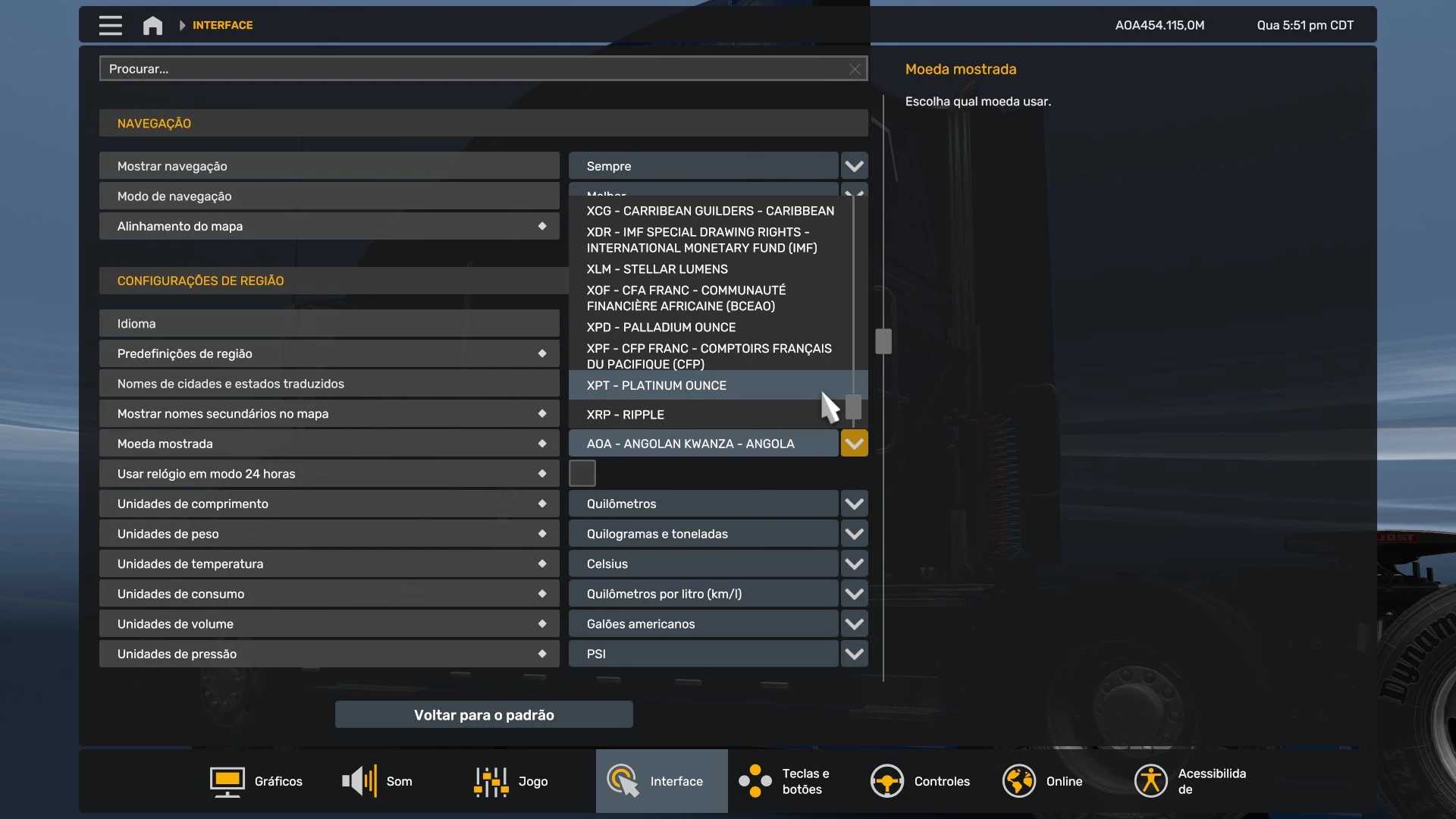The height and width of the screenshot is (819, 1456).
Task: Click the currency list scrollbar handle
Action: pos(854,407)
